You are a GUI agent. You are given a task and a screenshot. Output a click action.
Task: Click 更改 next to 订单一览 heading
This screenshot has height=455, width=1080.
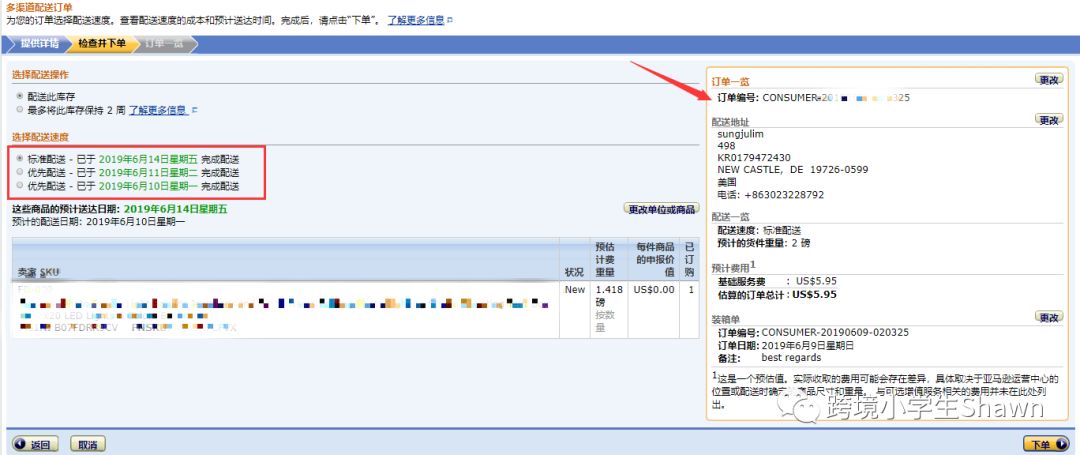pos(1049,79)
